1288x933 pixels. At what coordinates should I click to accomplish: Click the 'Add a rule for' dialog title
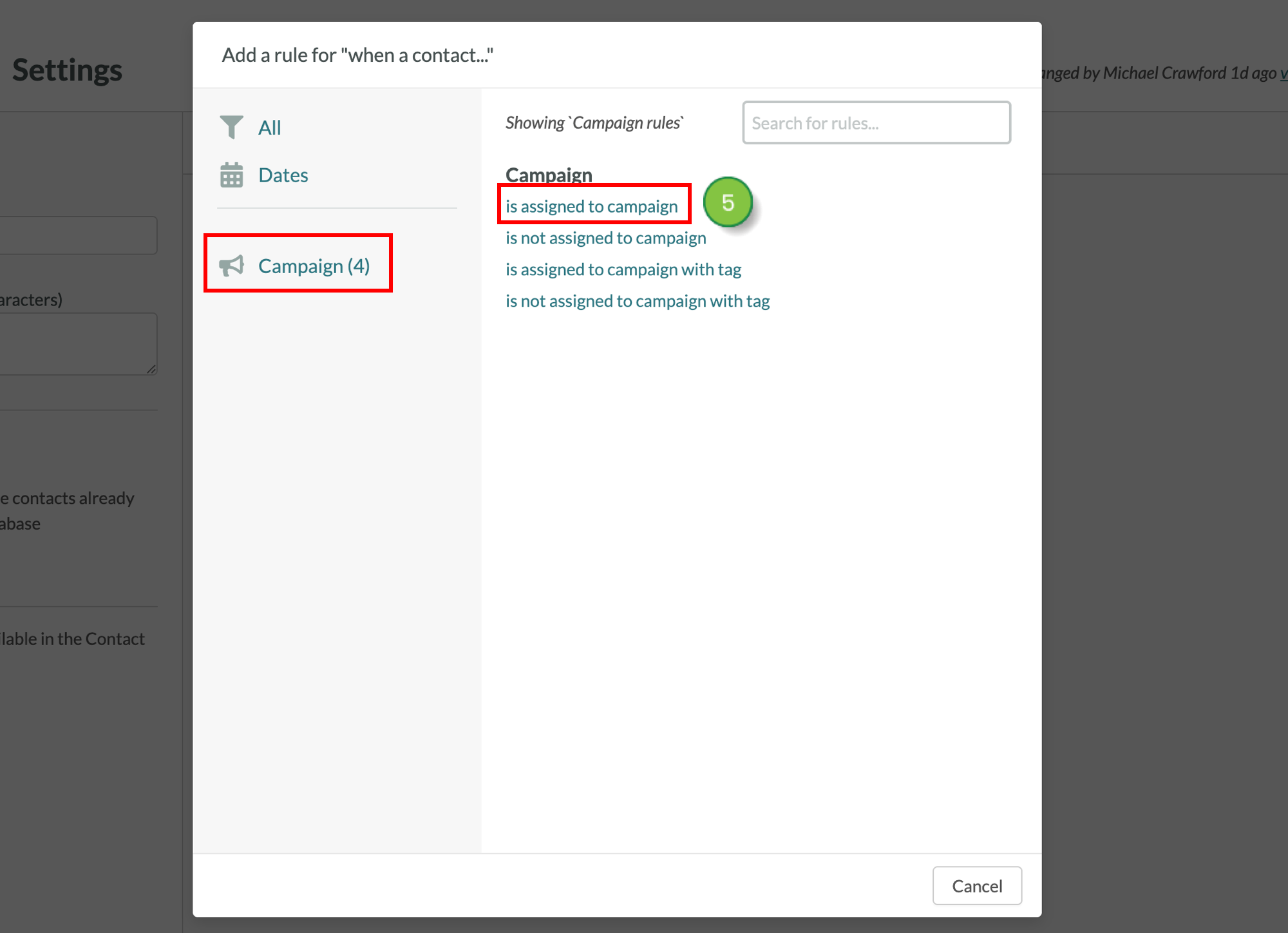click(x=357, y=55)
